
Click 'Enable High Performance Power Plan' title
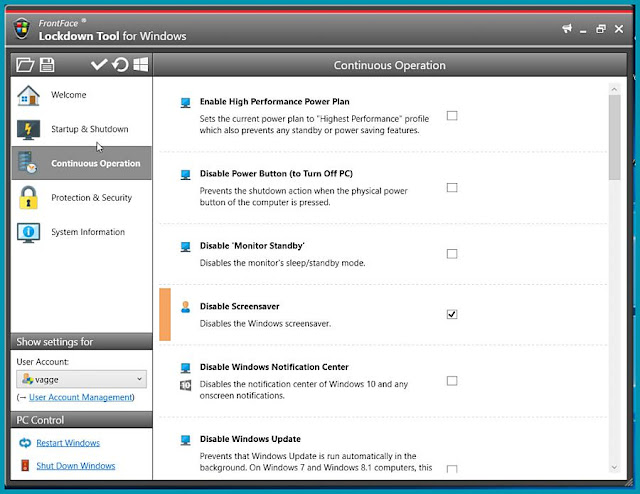[x=275, y=102]
